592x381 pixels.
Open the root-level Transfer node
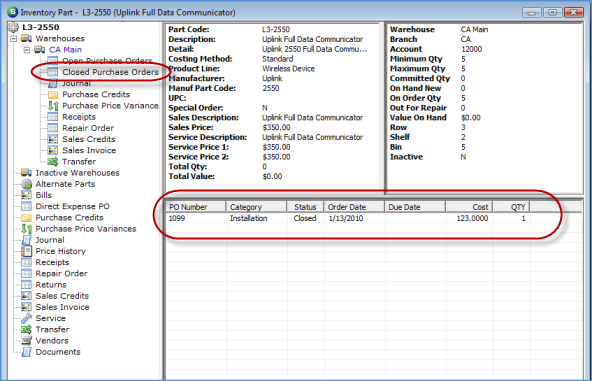pyautogui.click(x=52, y=330)
